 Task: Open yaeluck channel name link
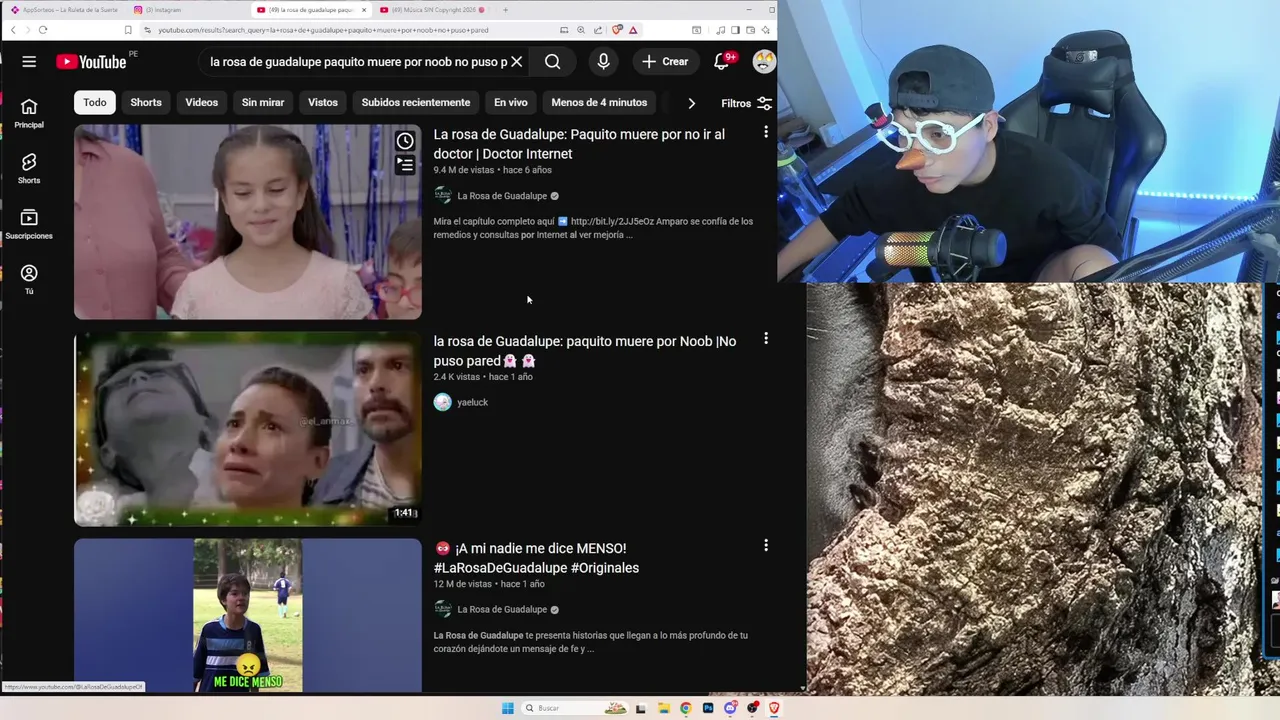click(x=473, y=402)
